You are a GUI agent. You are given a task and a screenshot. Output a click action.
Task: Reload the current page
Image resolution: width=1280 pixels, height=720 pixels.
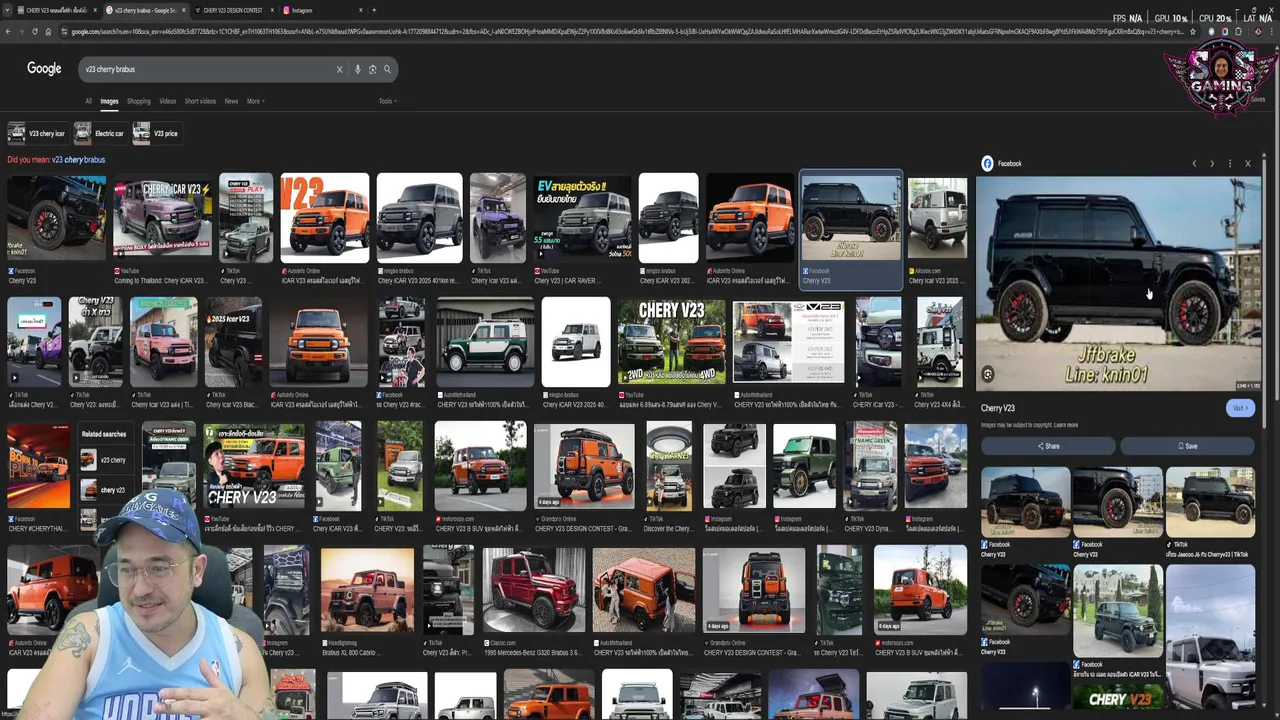tap(34, 31)
